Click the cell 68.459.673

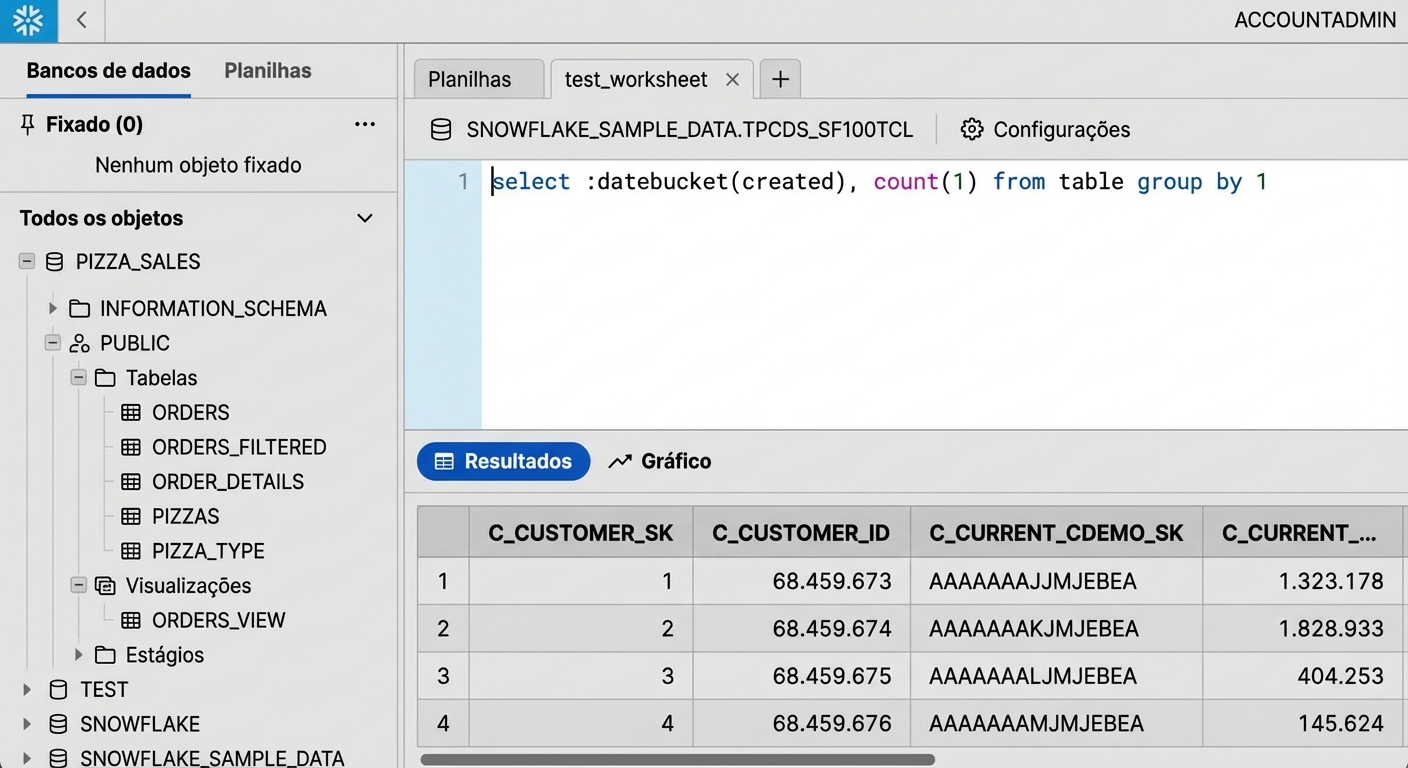[x=801, y=581]
